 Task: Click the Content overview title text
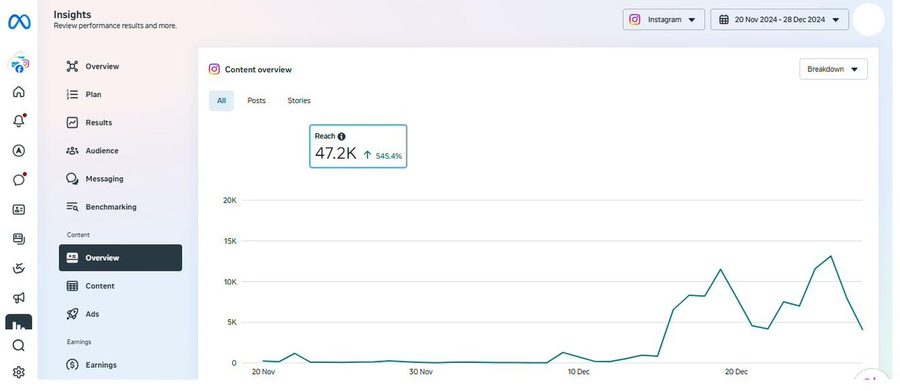258,69
